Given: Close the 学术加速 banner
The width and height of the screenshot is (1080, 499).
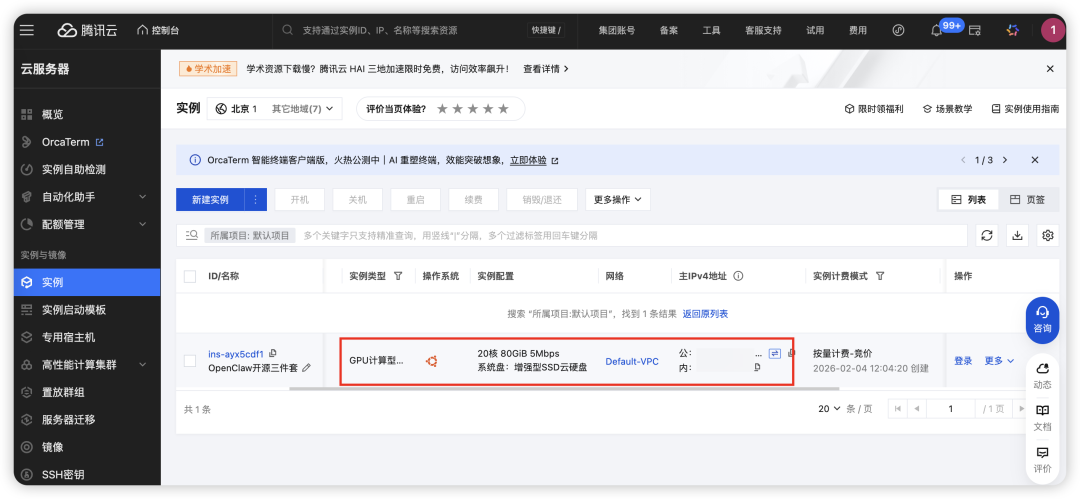Looking at the screenshot, I should 1050,69.
